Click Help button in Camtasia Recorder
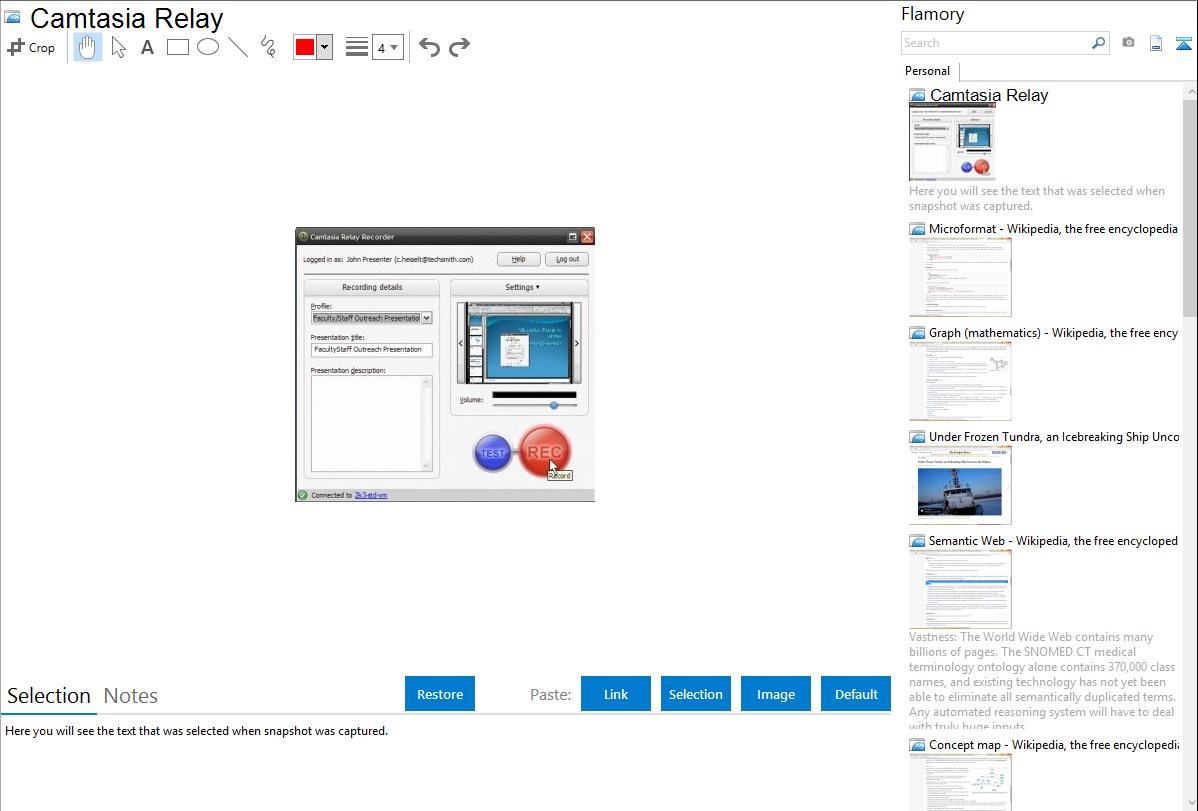 (x=519, y=259)
